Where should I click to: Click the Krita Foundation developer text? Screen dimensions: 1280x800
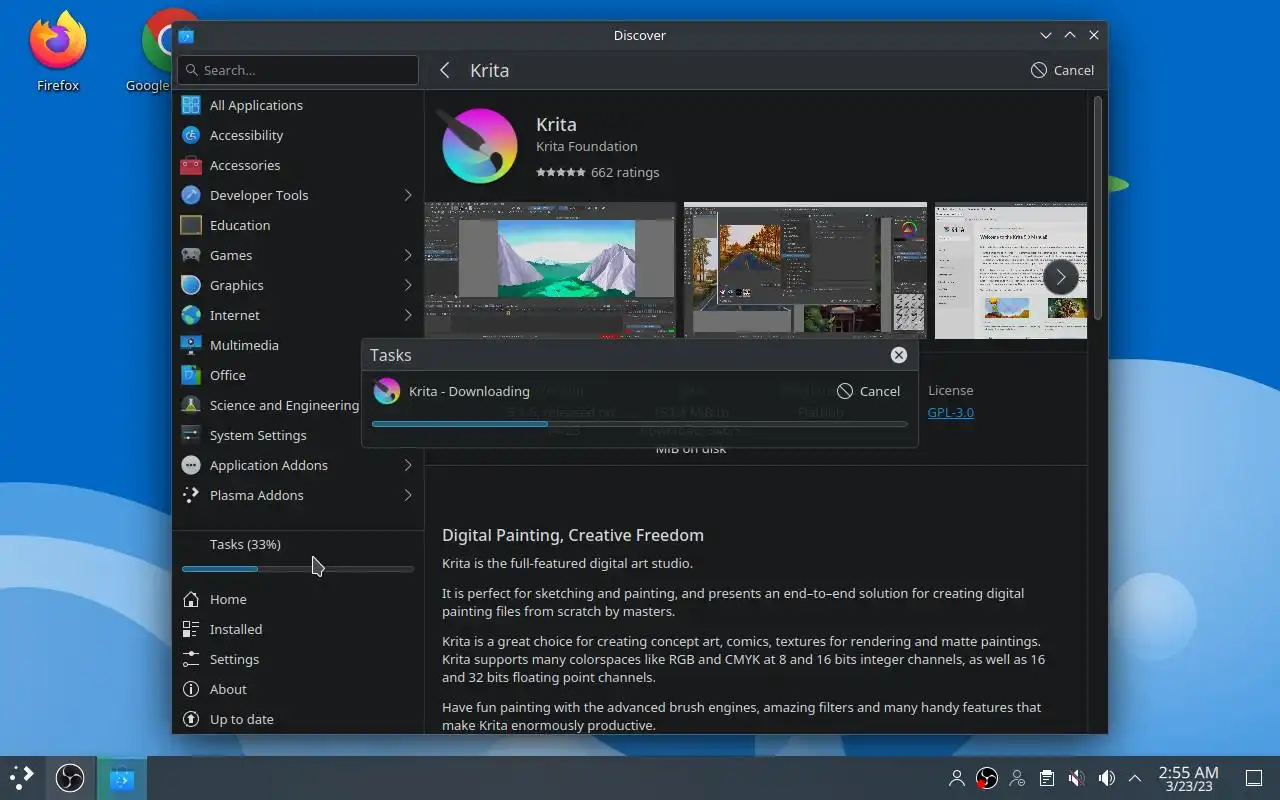[x=587, y=146]
